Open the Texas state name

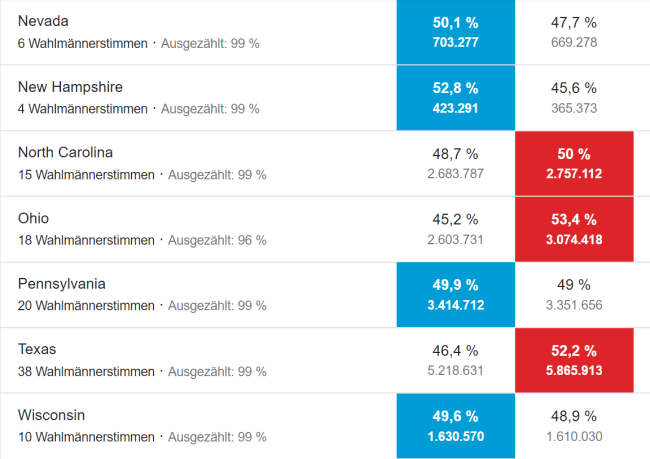tap(37, 349)
